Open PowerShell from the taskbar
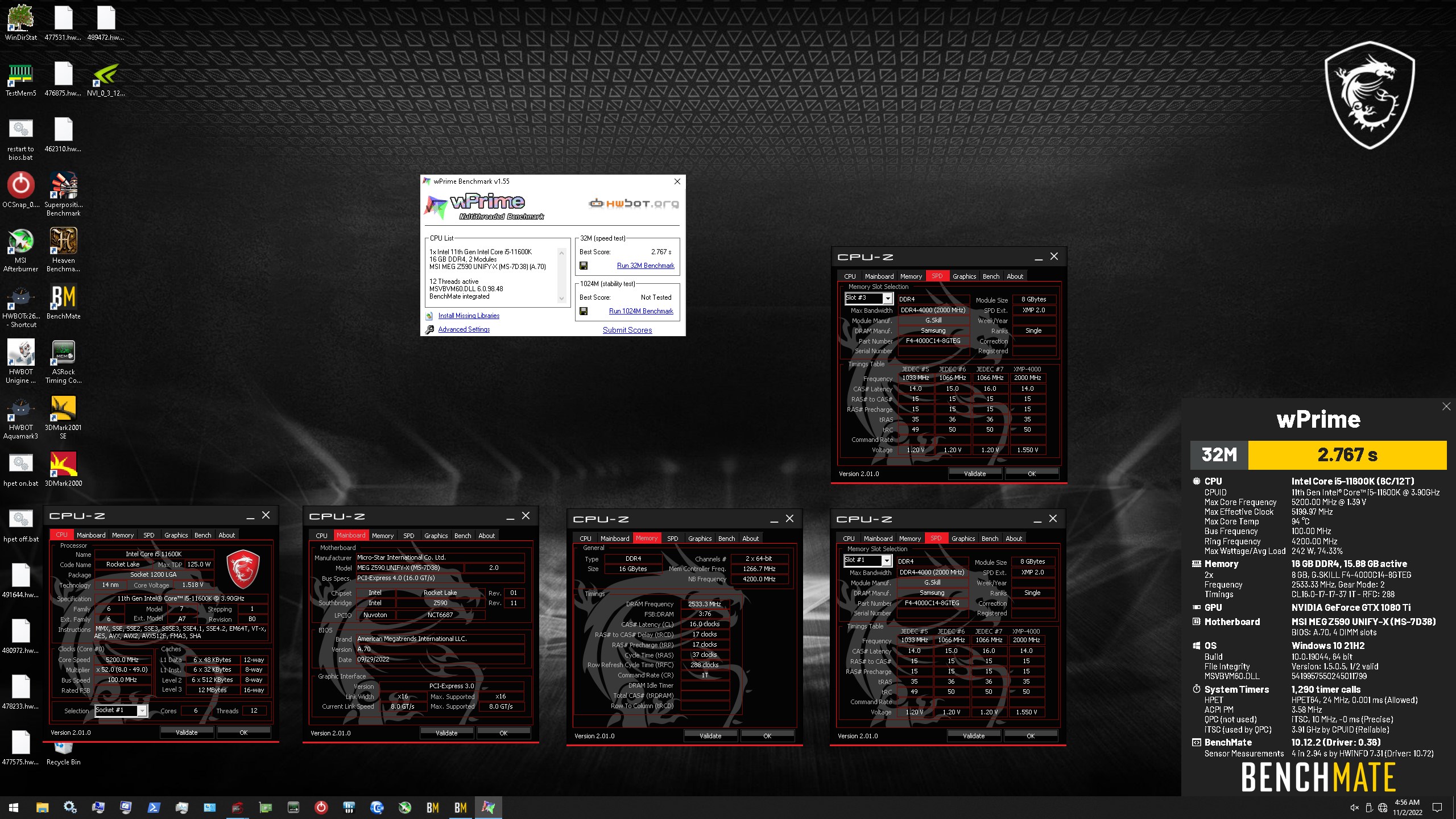 [154, 807]
